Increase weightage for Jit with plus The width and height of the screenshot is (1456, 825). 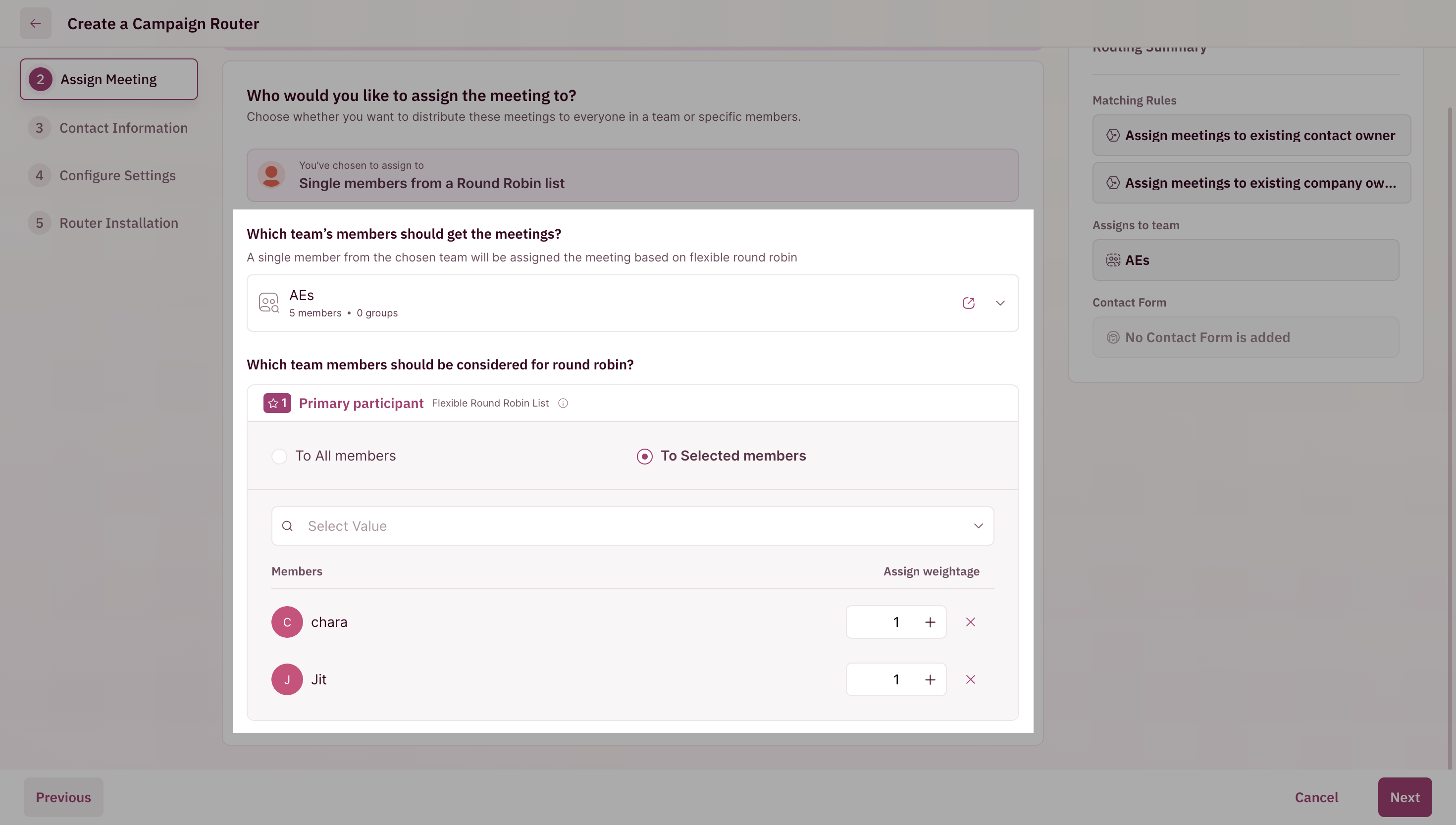tap(930, 679)
